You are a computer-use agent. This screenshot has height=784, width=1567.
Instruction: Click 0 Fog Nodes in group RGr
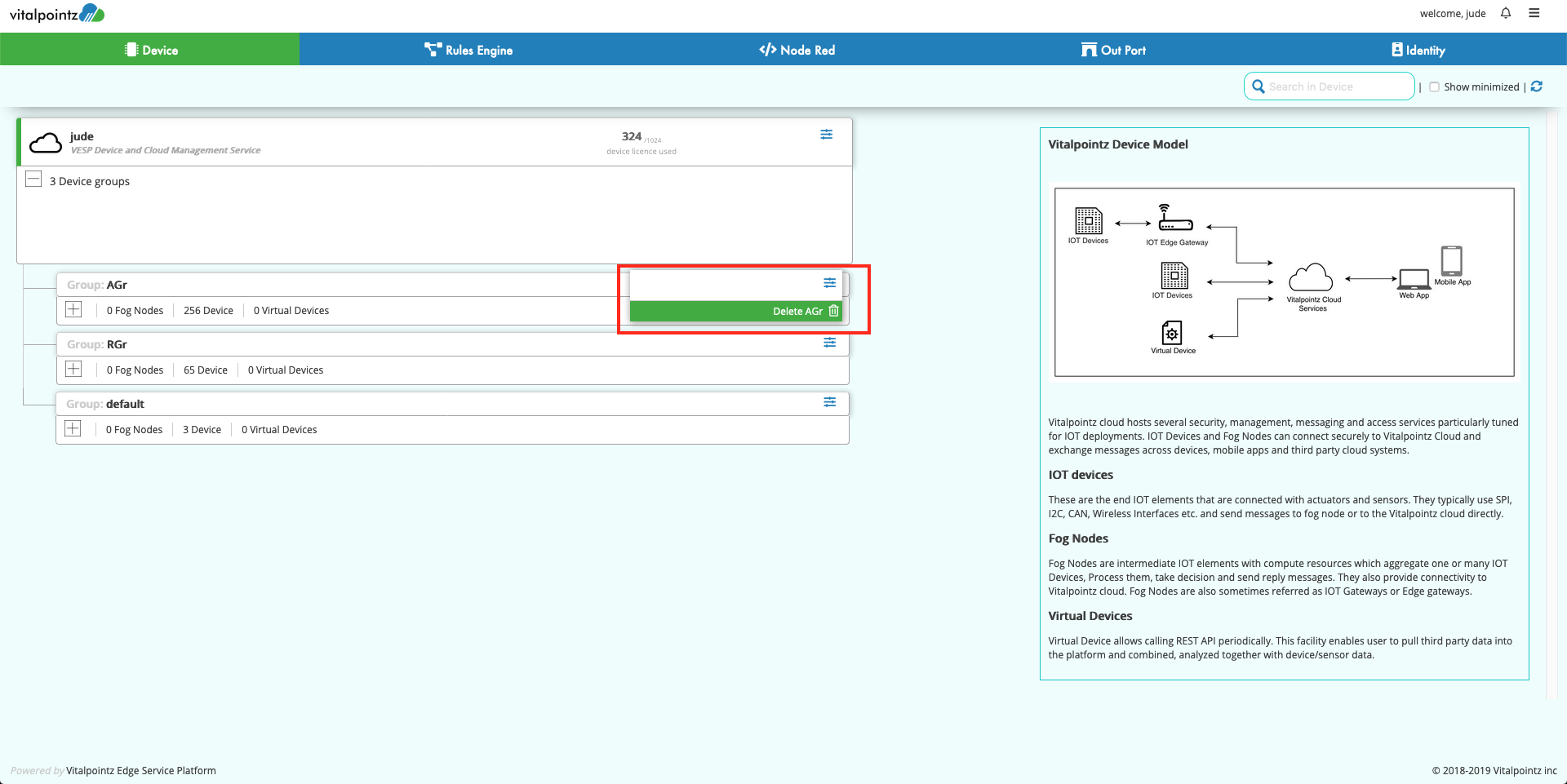click(x=135, y=370)
